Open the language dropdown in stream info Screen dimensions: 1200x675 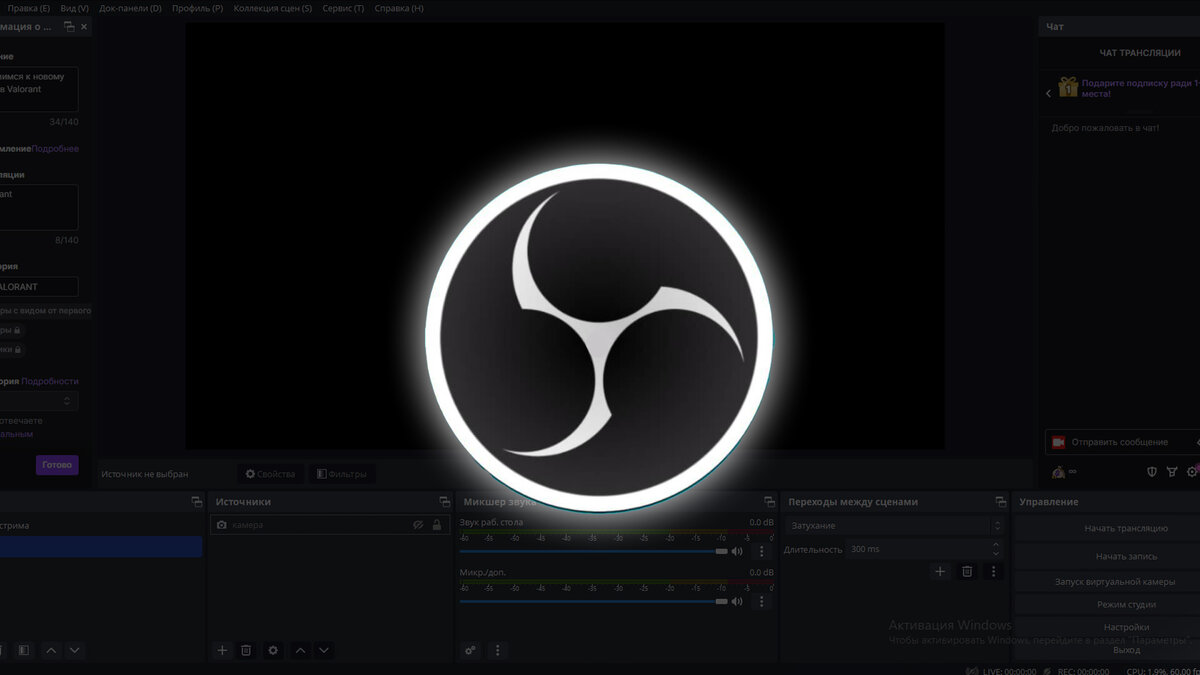(39, 401)
